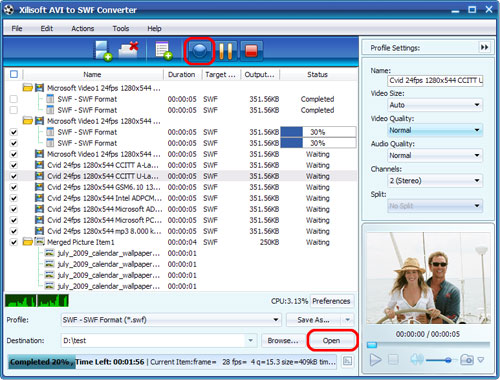Open the Save As arrow dropdown
Image resolution: width=500 pixels, height=380 pixels.
pos(347,320)
